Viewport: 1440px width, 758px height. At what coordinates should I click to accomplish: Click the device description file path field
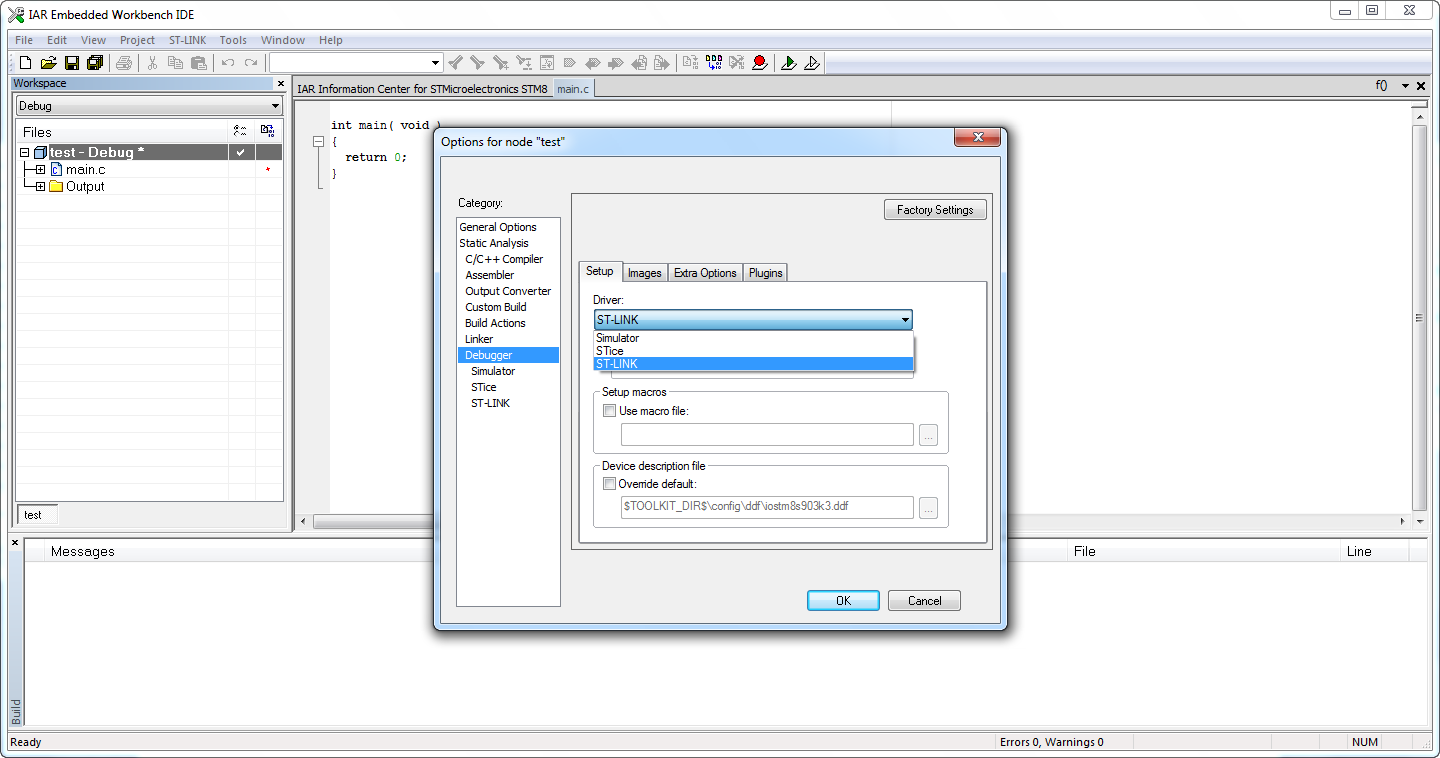767,507
